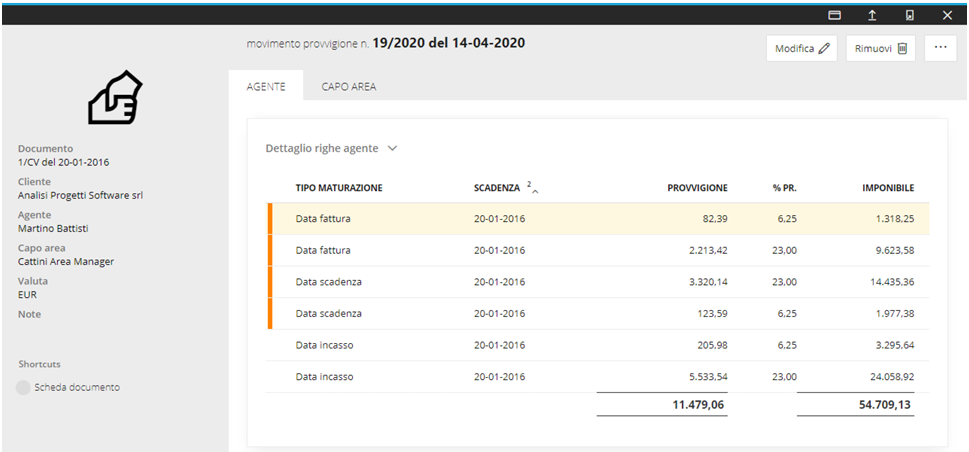Viewport: 969px width, 452px height.
Task: Click the EUR currency value
Action: tap(27, 294)
